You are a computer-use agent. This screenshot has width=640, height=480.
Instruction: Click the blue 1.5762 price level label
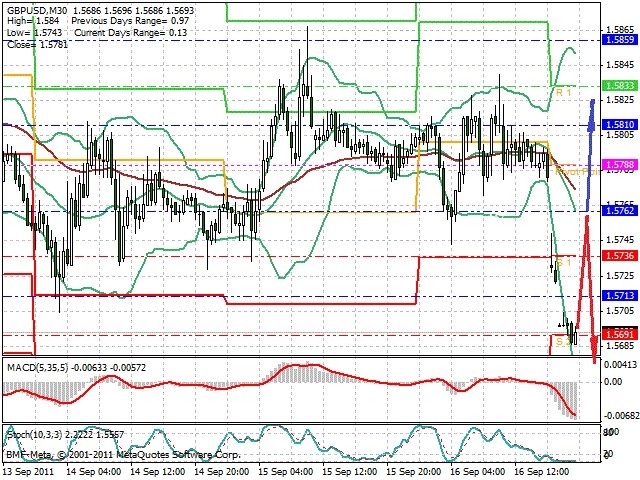[620, 211]
